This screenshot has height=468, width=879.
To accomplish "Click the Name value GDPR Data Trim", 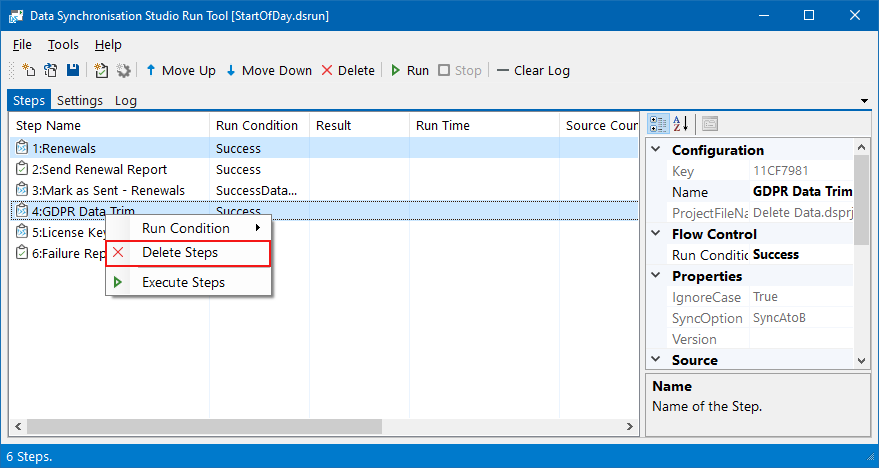I will (802, 192).
